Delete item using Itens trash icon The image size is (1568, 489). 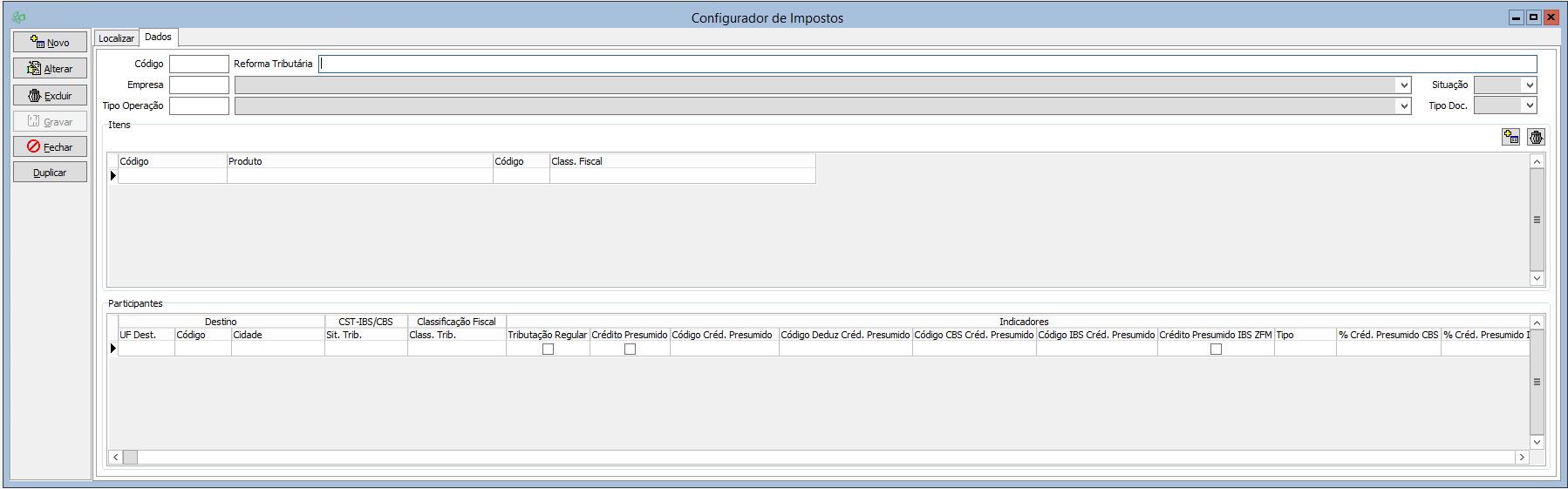[1536, 137]
